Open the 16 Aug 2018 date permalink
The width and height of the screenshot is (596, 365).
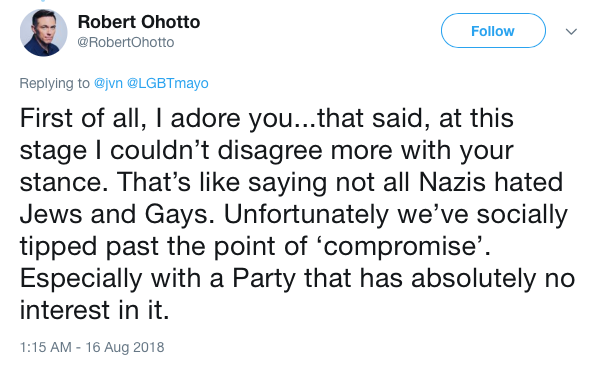[x=125, y=347]
